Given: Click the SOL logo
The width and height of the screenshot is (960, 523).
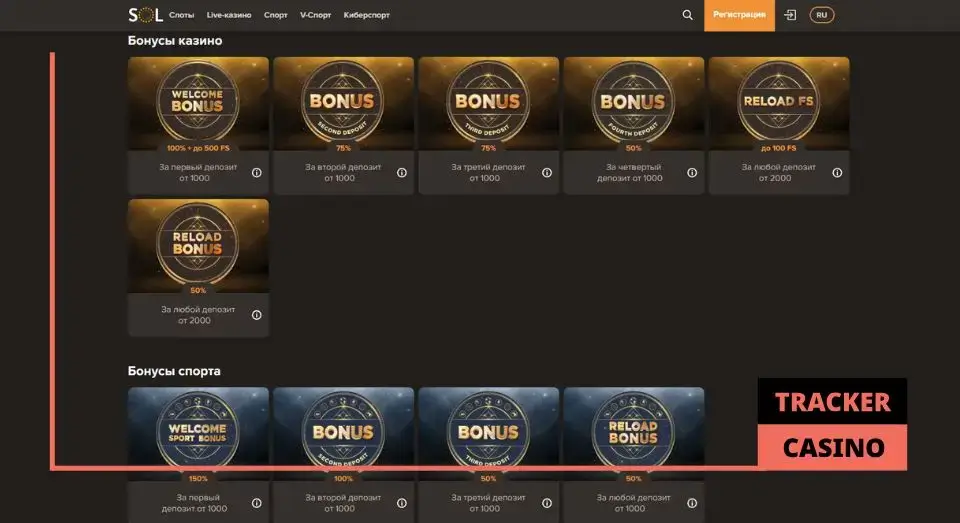Looking at the screenshot, I should [145, 15].
